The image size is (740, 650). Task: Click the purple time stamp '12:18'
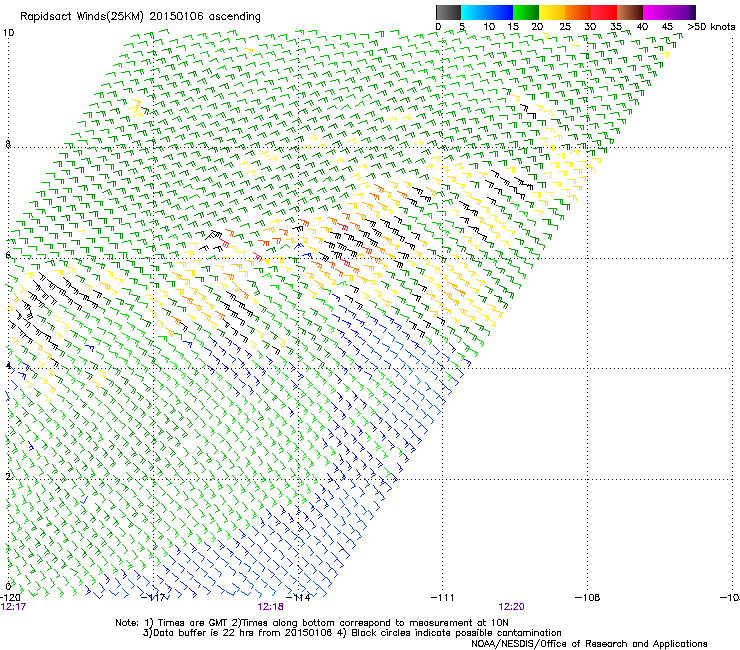pos(270,607)
